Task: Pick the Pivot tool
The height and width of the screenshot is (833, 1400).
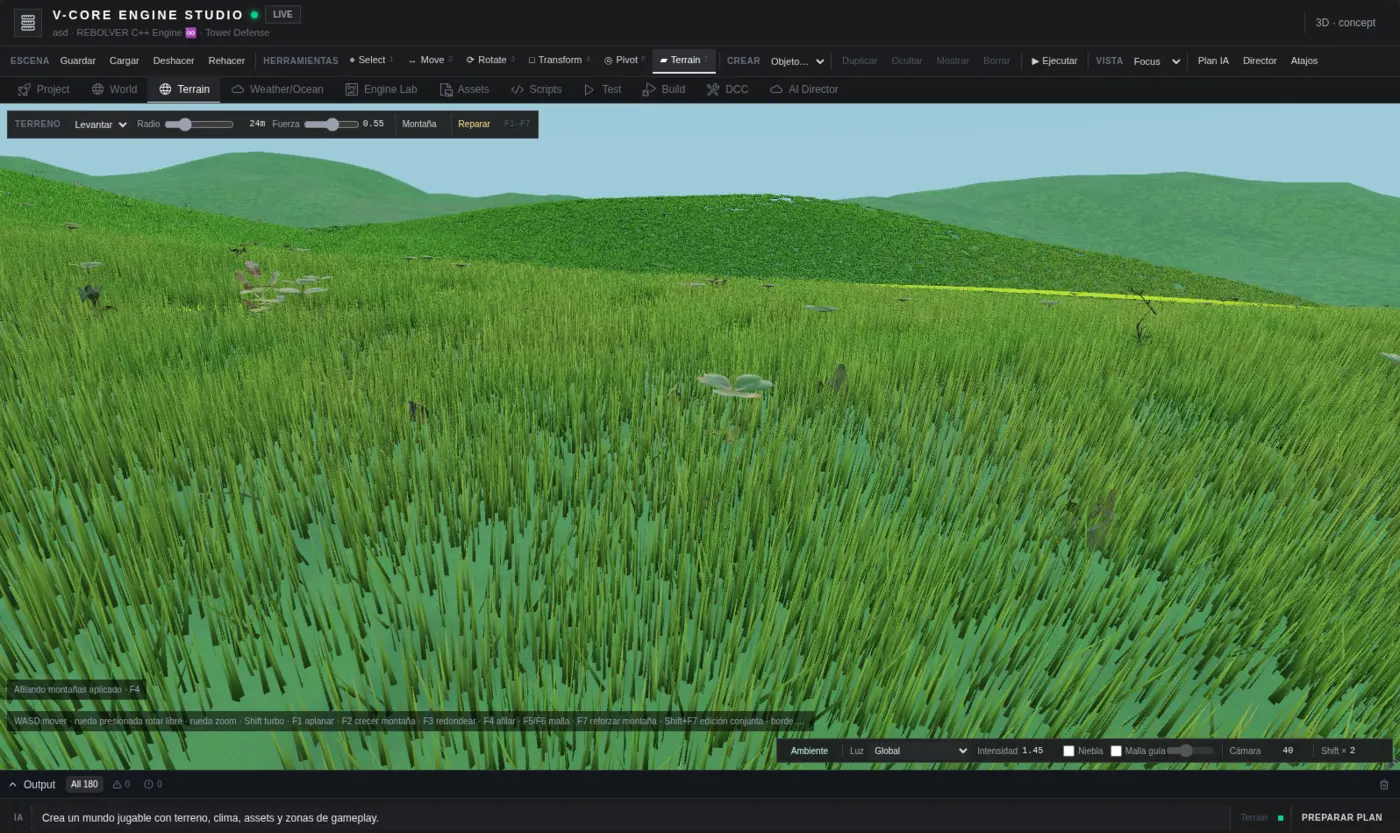Action: tap(625, 60)
